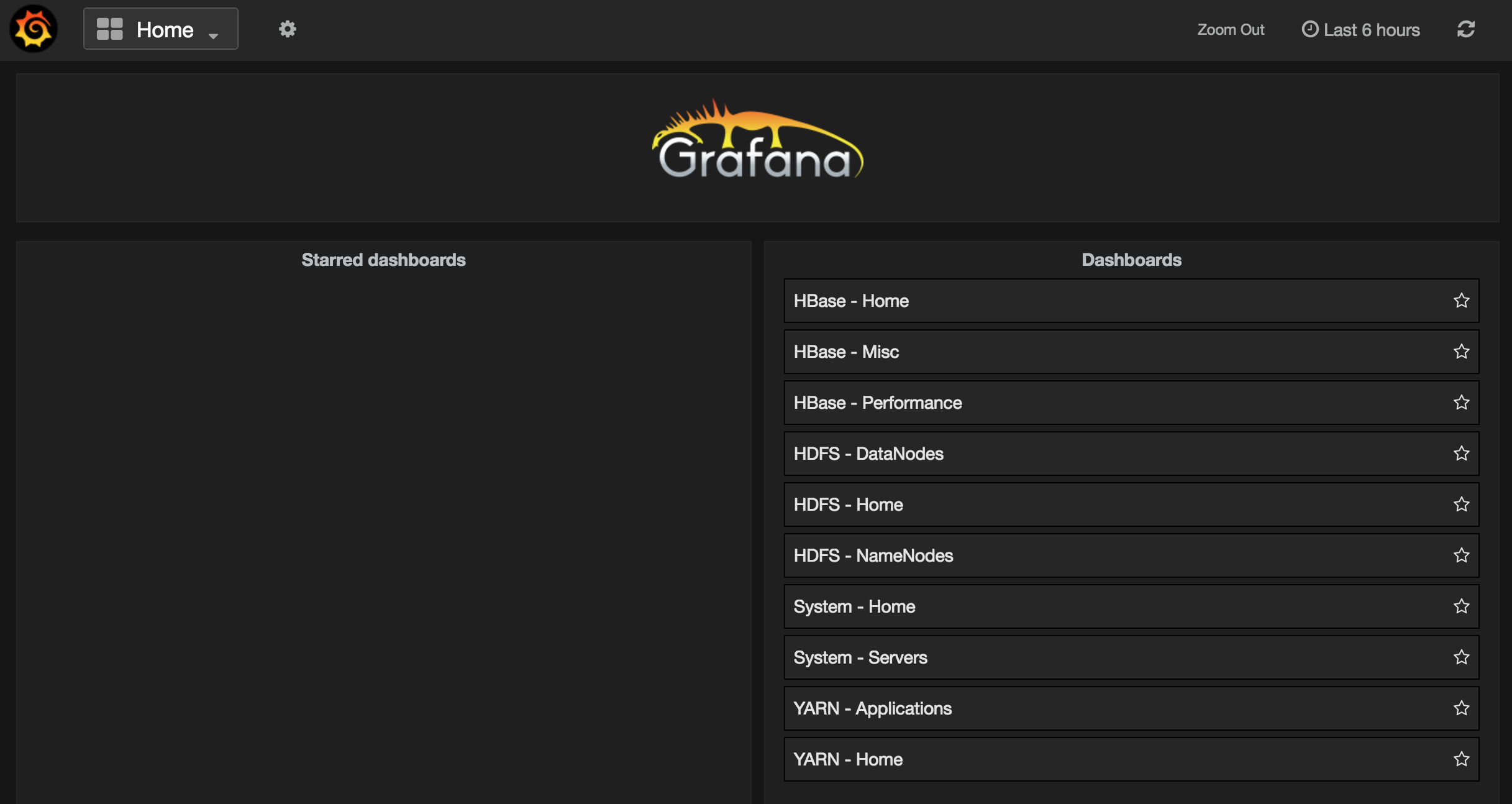
Task: Click the Dashboards panel title
Action: click(1131, 260)
